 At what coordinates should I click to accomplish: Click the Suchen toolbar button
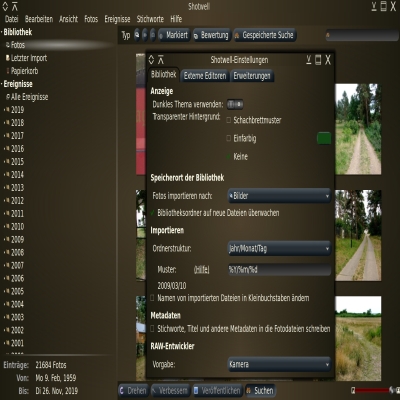tap(260, 391)
